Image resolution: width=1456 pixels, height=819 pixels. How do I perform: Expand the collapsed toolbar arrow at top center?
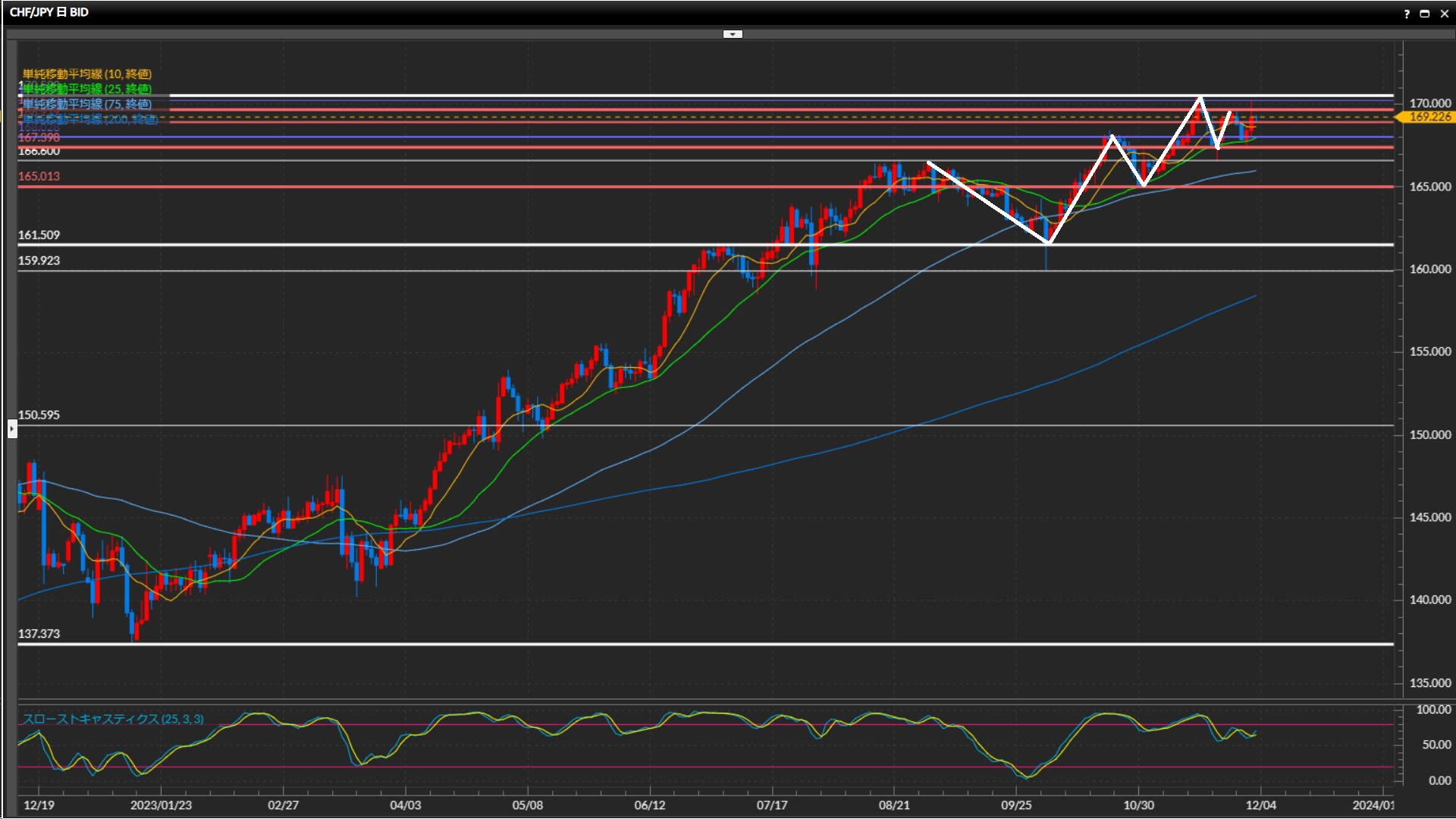coord(733,34)
